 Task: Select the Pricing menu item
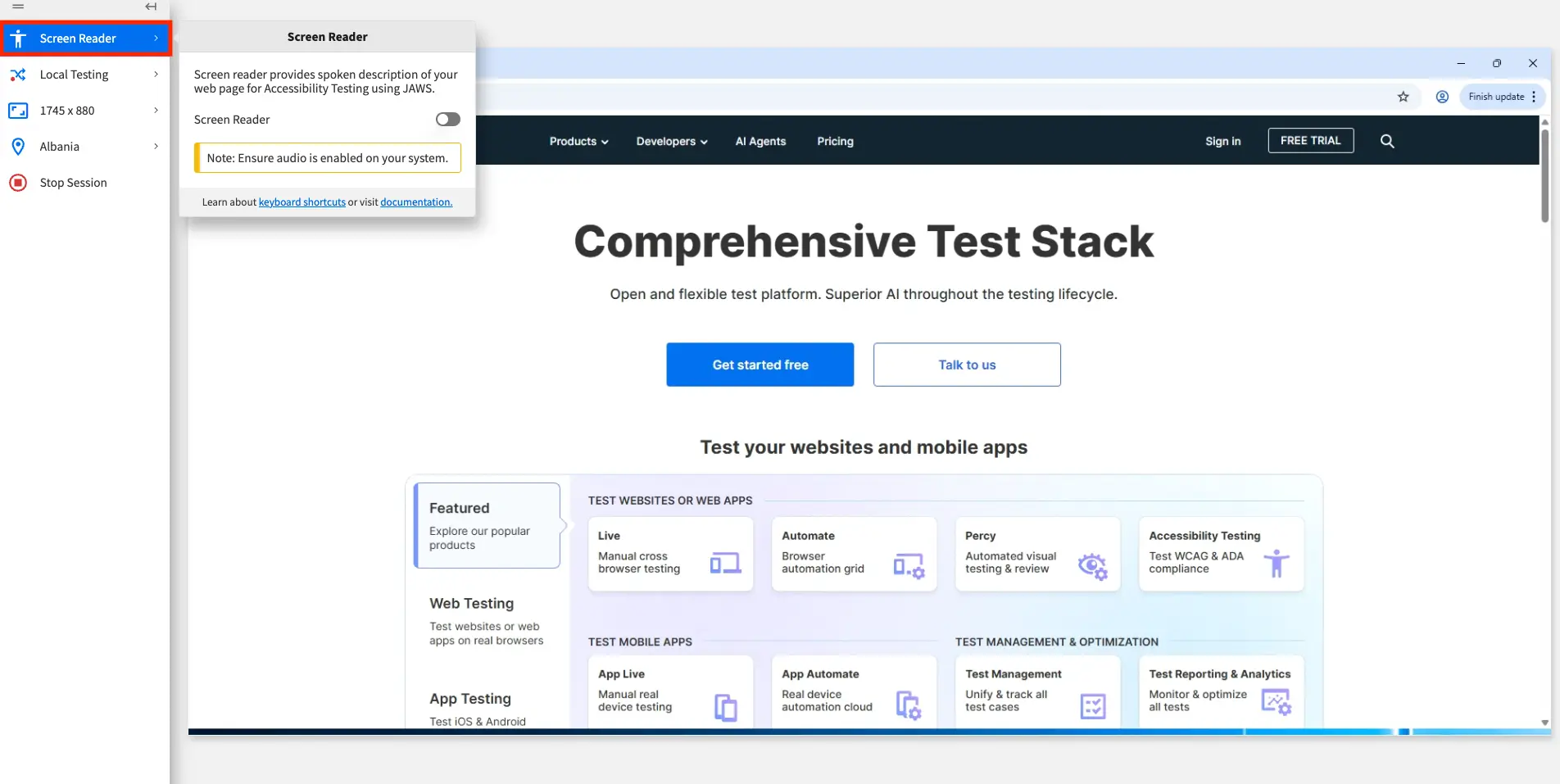(835, 141)
